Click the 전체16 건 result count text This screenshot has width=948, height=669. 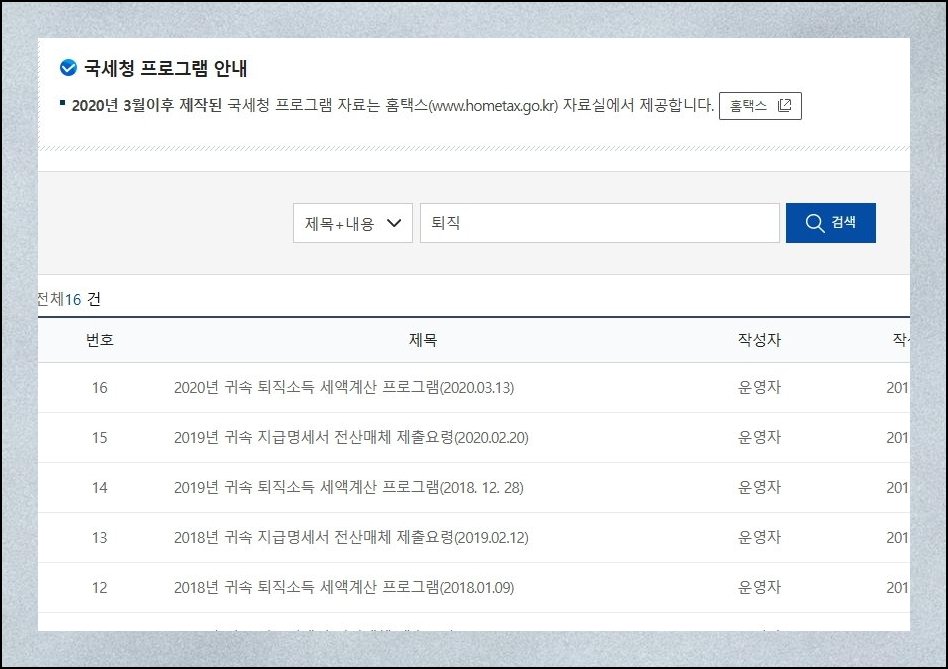click(x=69, y=299)
